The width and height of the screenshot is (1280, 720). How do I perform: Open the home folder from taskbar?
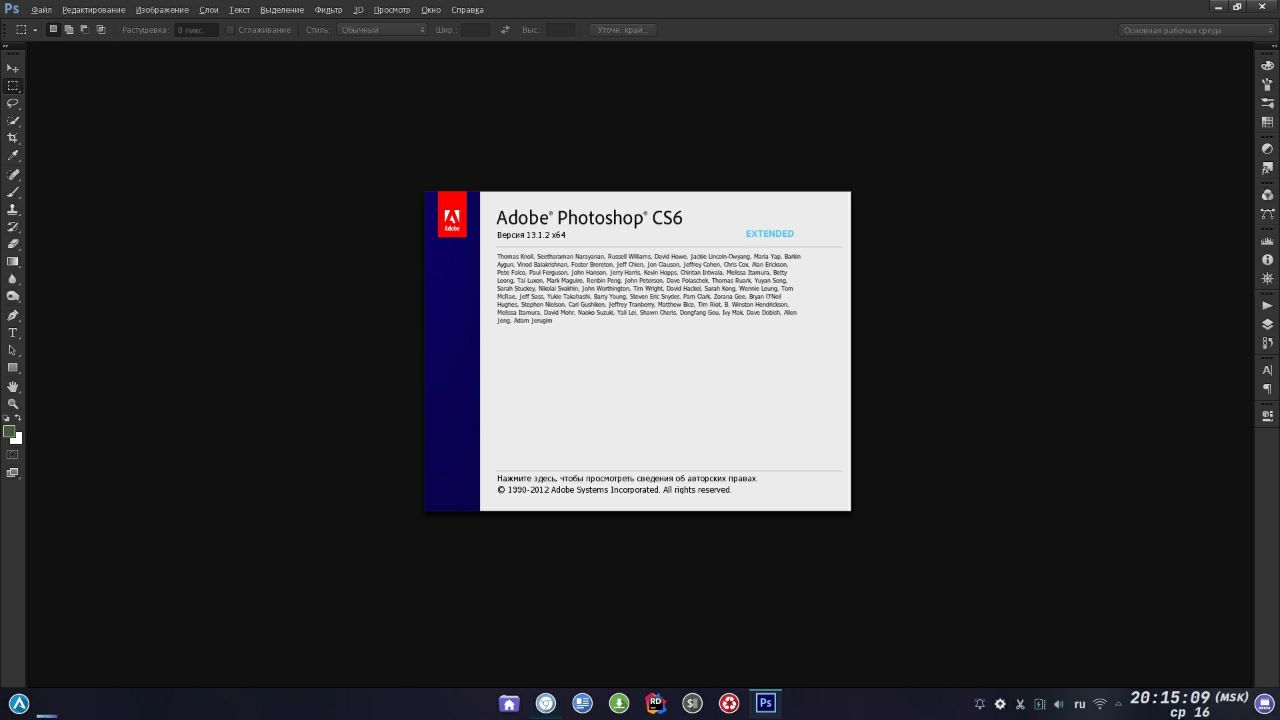point(509,703)
